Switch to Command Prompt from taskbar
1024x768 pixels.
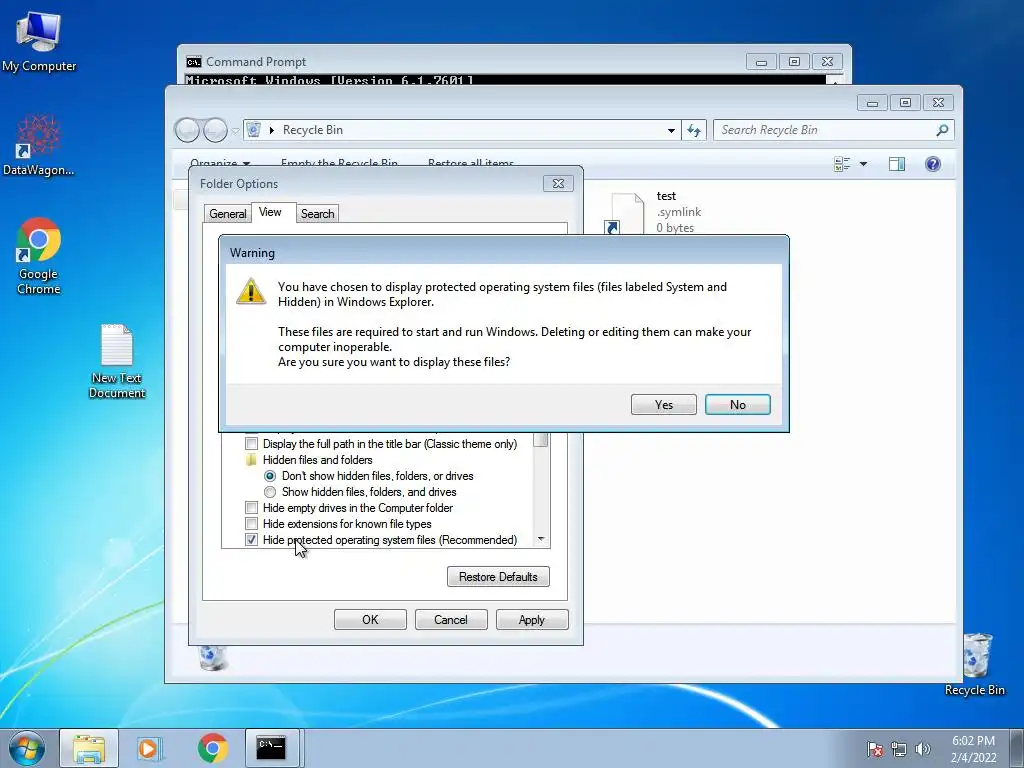click(x=271, y=748)
